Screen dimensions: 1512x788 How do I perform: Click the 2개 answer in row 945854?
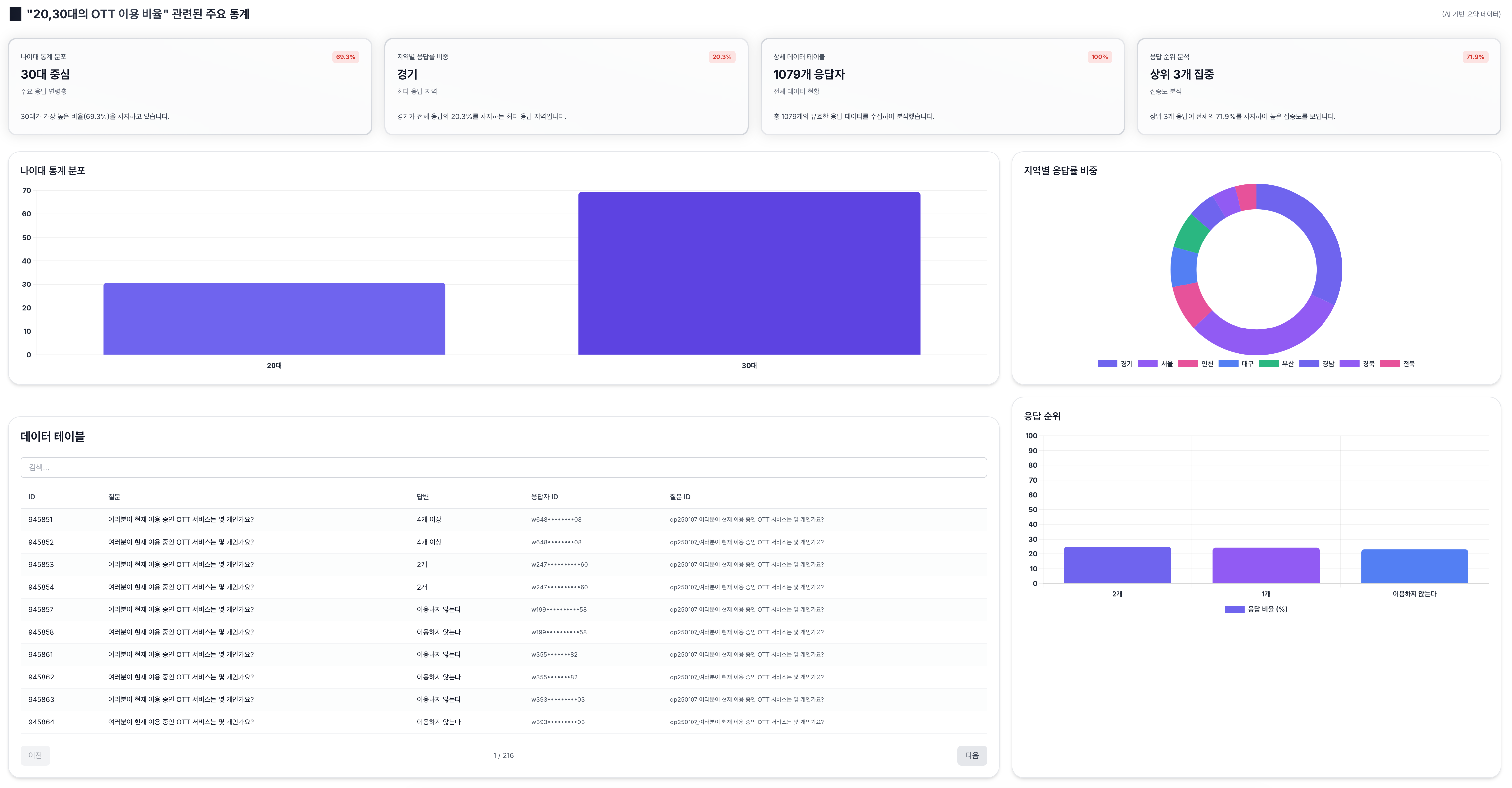[x=422, y=587]
